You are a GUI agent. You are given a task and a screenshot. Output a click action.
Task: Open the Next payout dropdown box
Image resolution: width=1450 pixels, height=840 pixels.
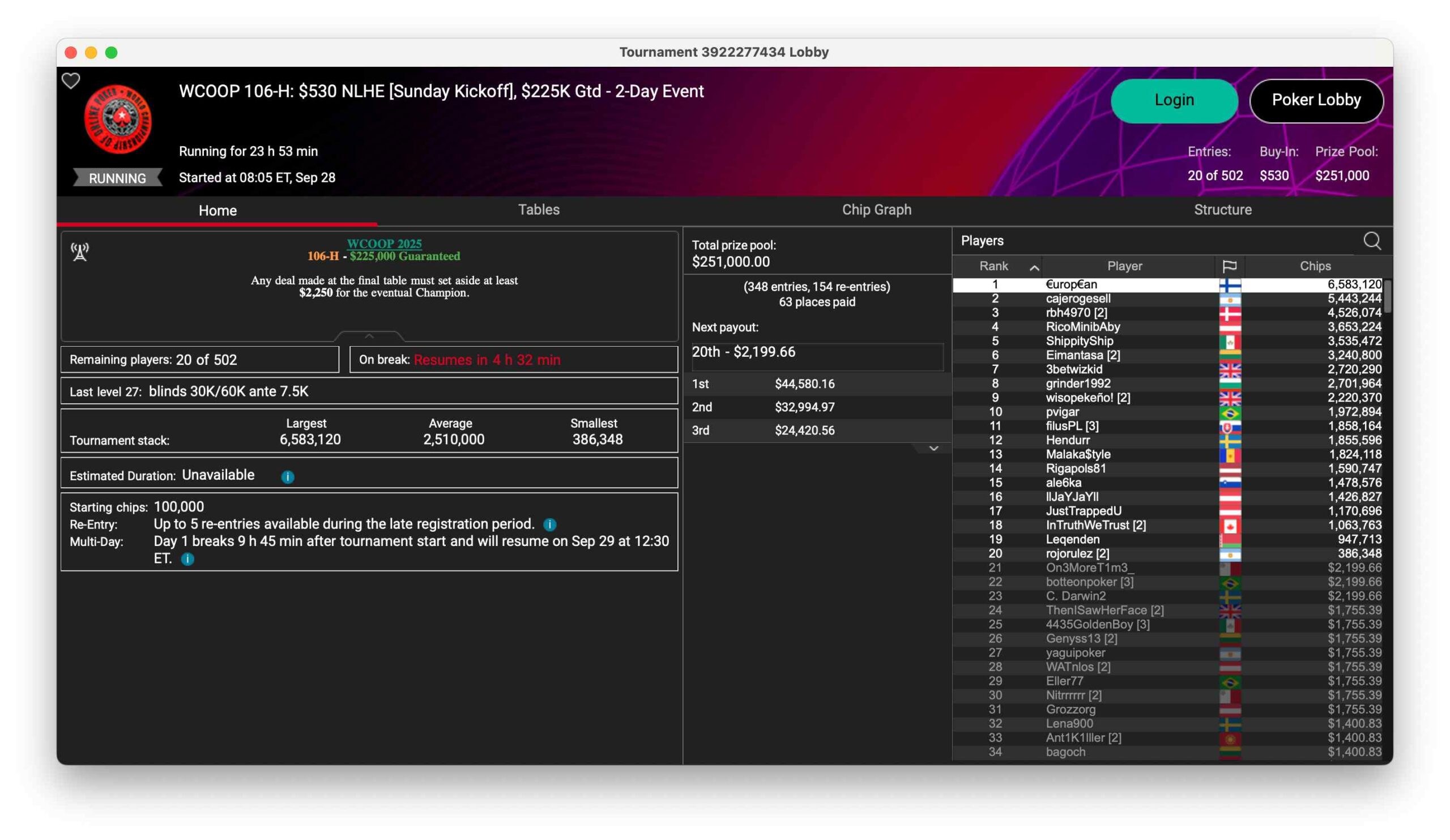click(817, 352)
